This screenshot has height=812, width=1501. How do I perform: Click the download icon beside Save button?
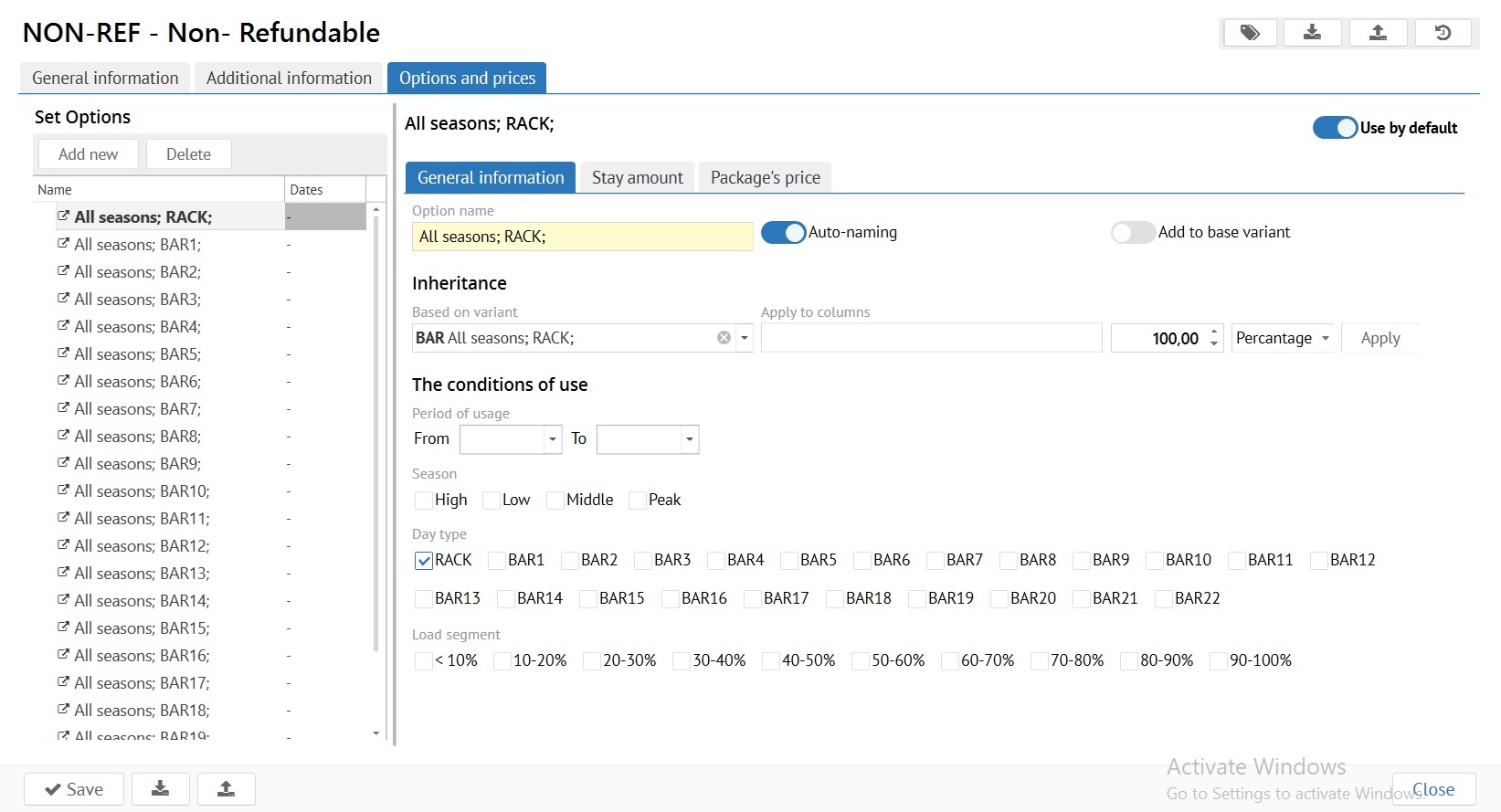pos(160,789)
